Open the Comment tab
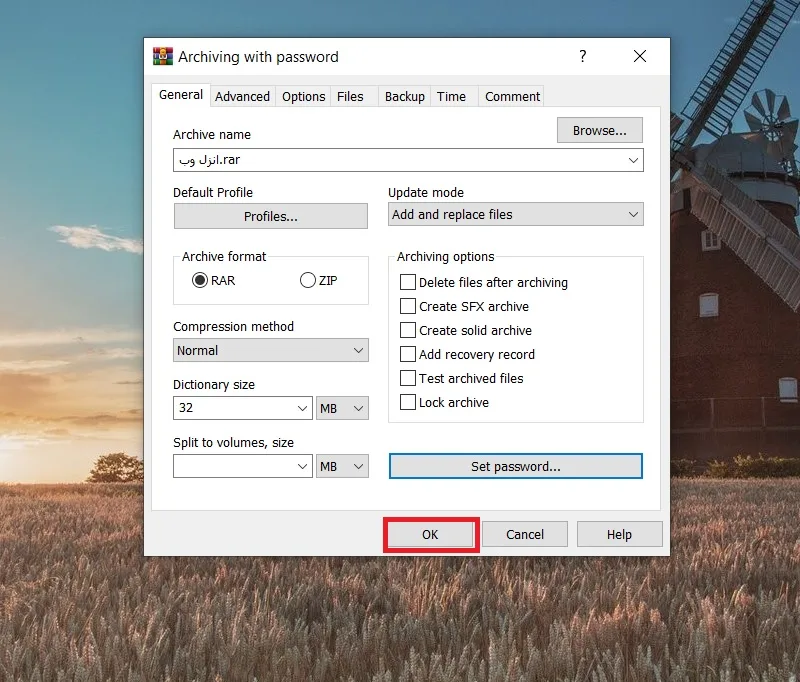Screen dimensions: 800x682 tap(512, 96)
